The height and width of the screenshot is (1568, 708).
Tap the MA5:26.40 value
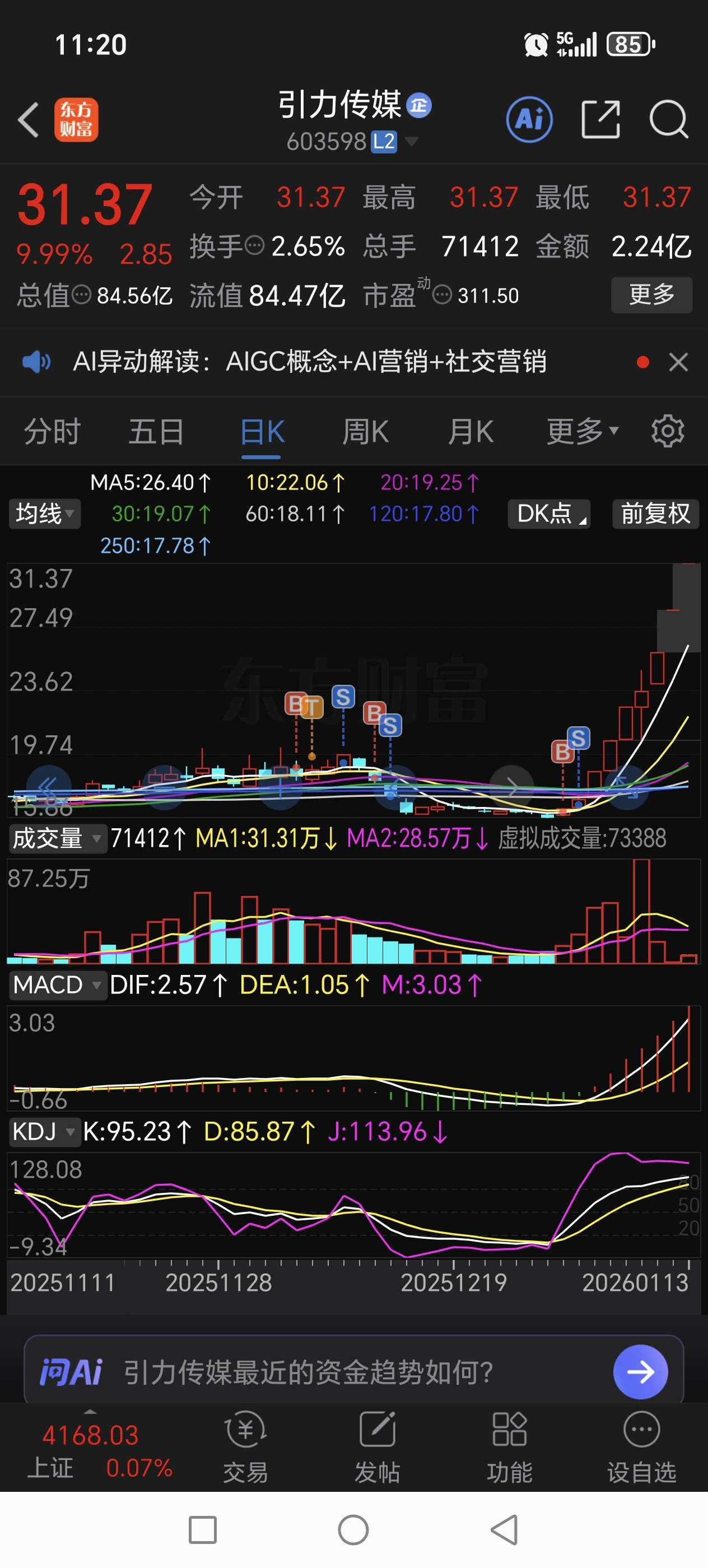click(150, 483)
